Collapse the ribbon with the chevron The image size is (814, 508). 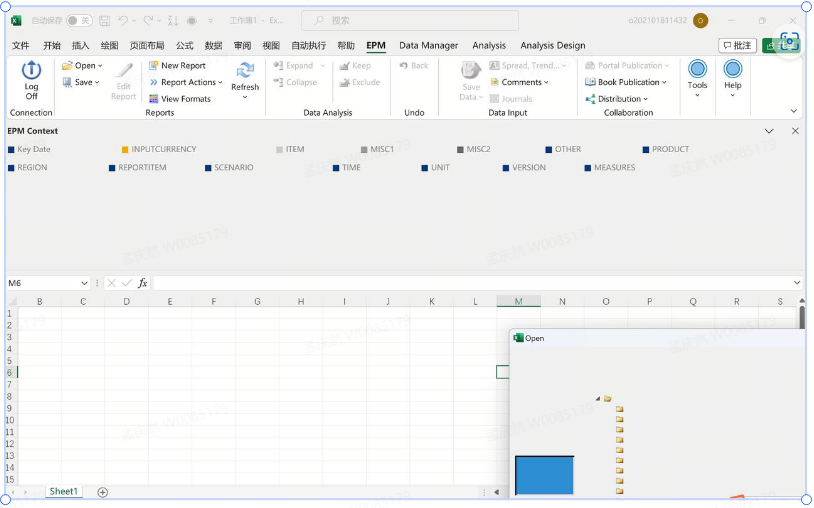click(793, 111)
